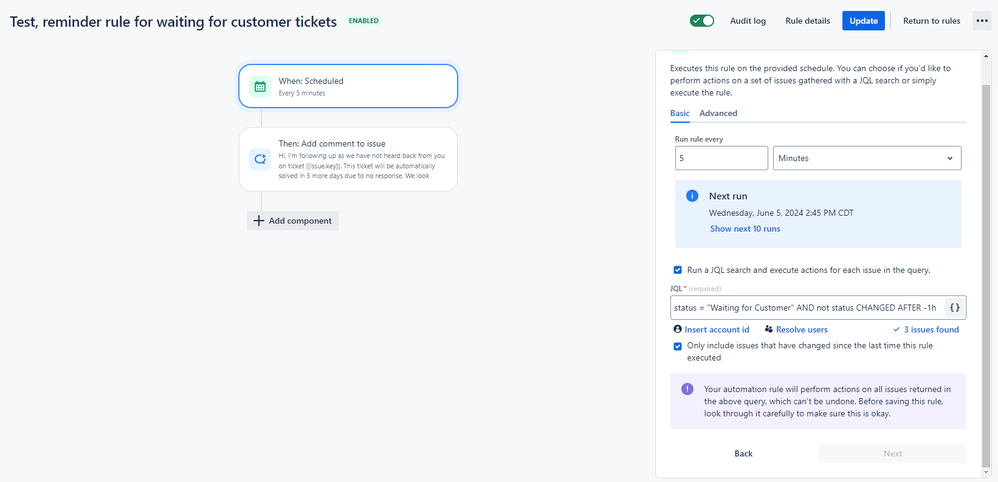Click the purple warning icon
This screenshot has height=482, width=998.
tap(687, 389)
